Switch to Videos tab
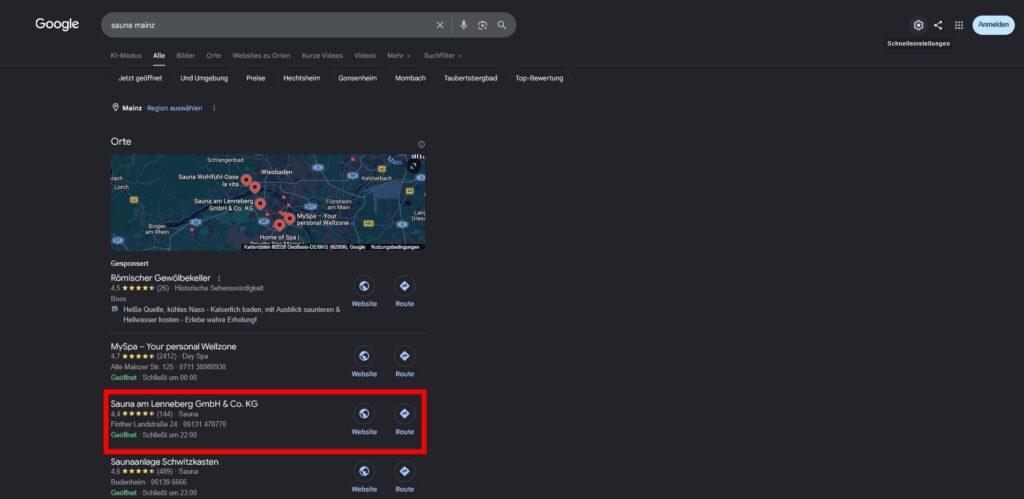 coord(365,56)
